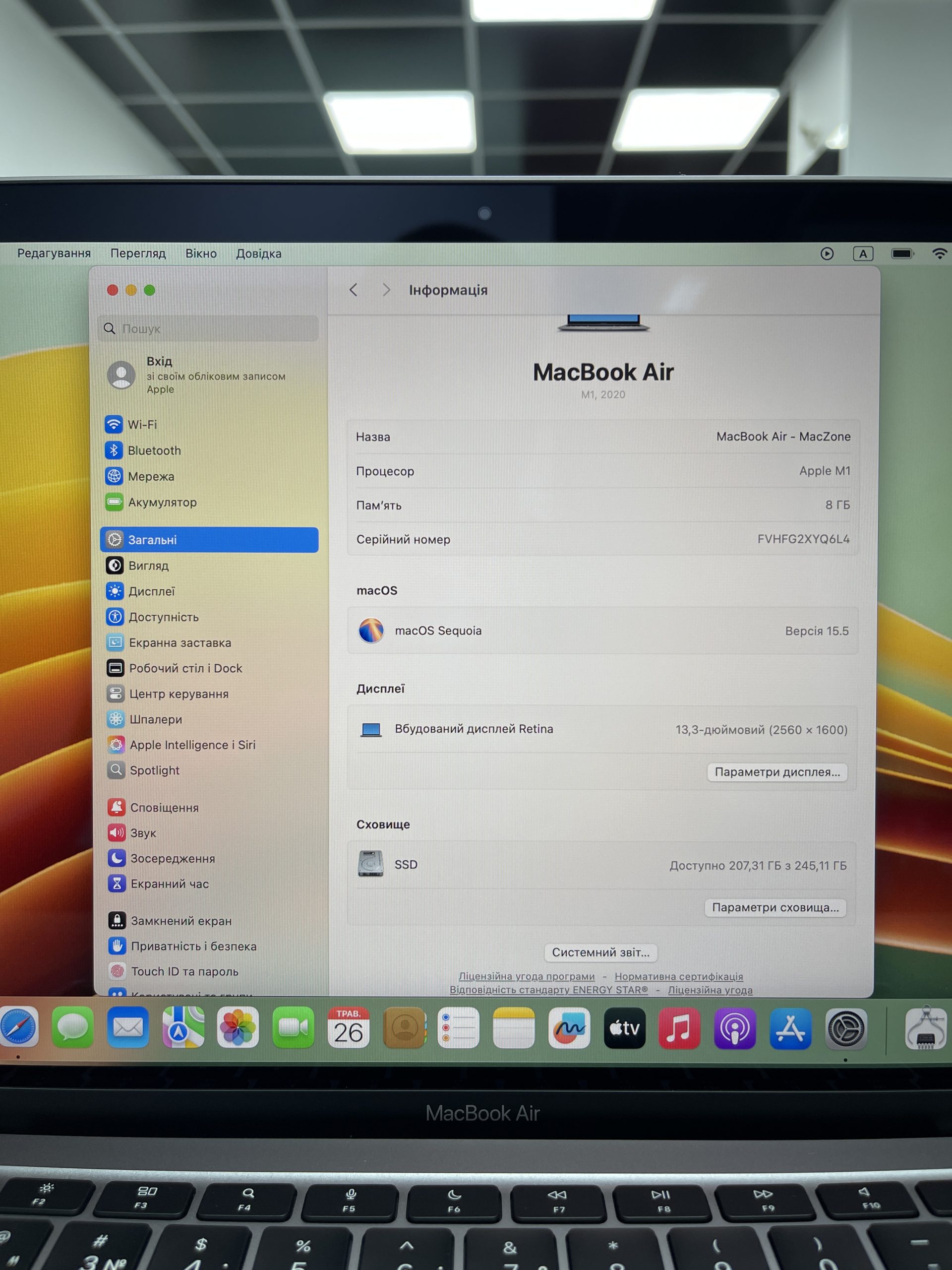The image size is (952, 1270).
Task: Click the SSD storage row
Action: click(602, 864)
